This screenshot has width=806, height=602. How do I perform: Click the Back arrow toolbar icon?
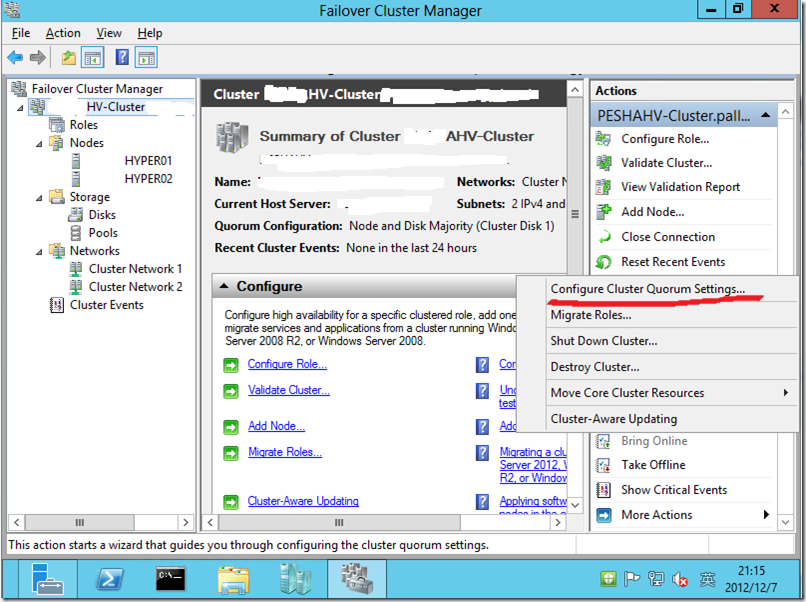click(15, 58)
